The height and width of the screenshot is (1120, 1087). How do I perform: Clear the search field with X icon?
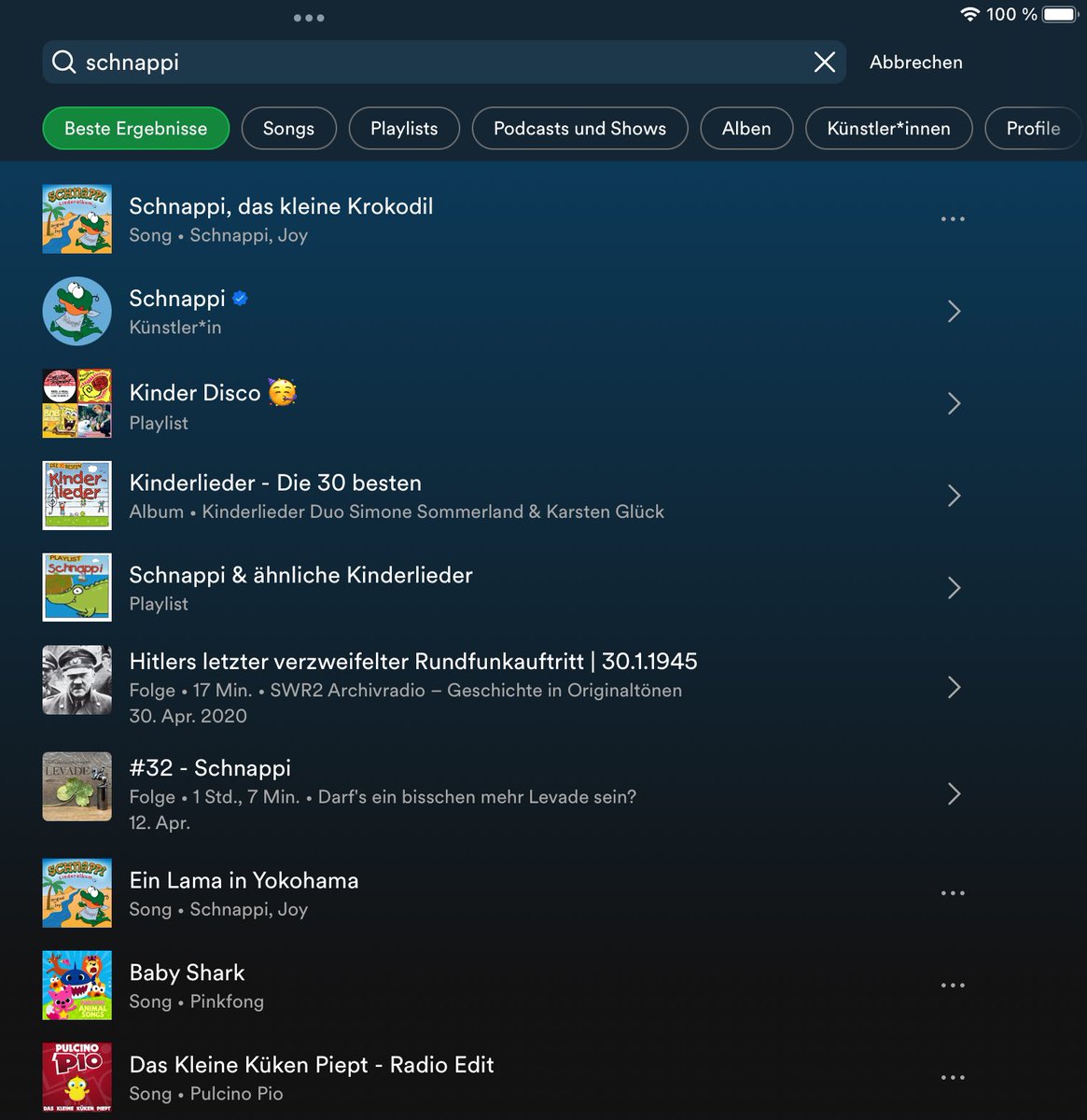point(825,63)
